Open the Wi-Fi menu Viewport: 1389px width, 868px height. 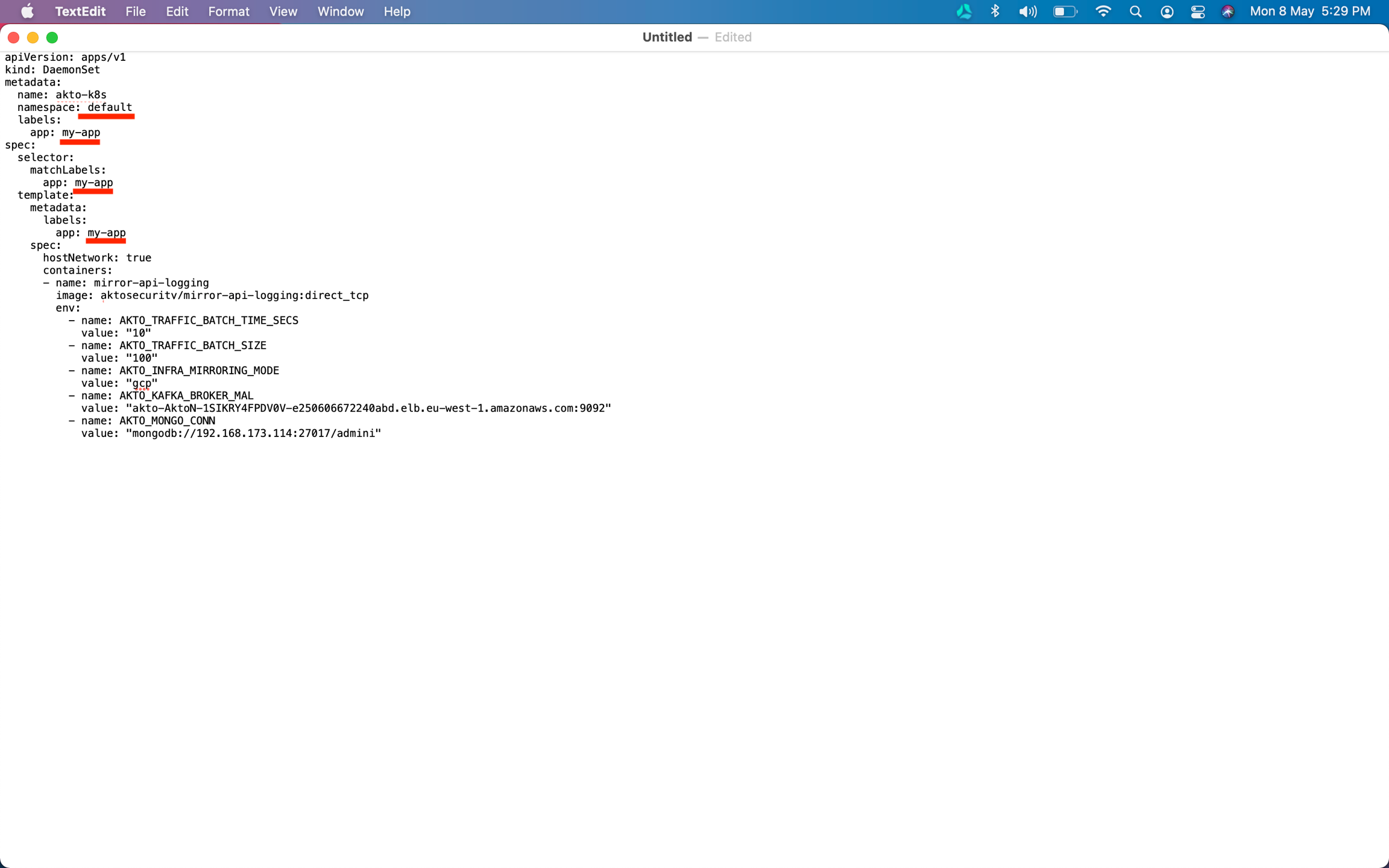pos(1103,11)
